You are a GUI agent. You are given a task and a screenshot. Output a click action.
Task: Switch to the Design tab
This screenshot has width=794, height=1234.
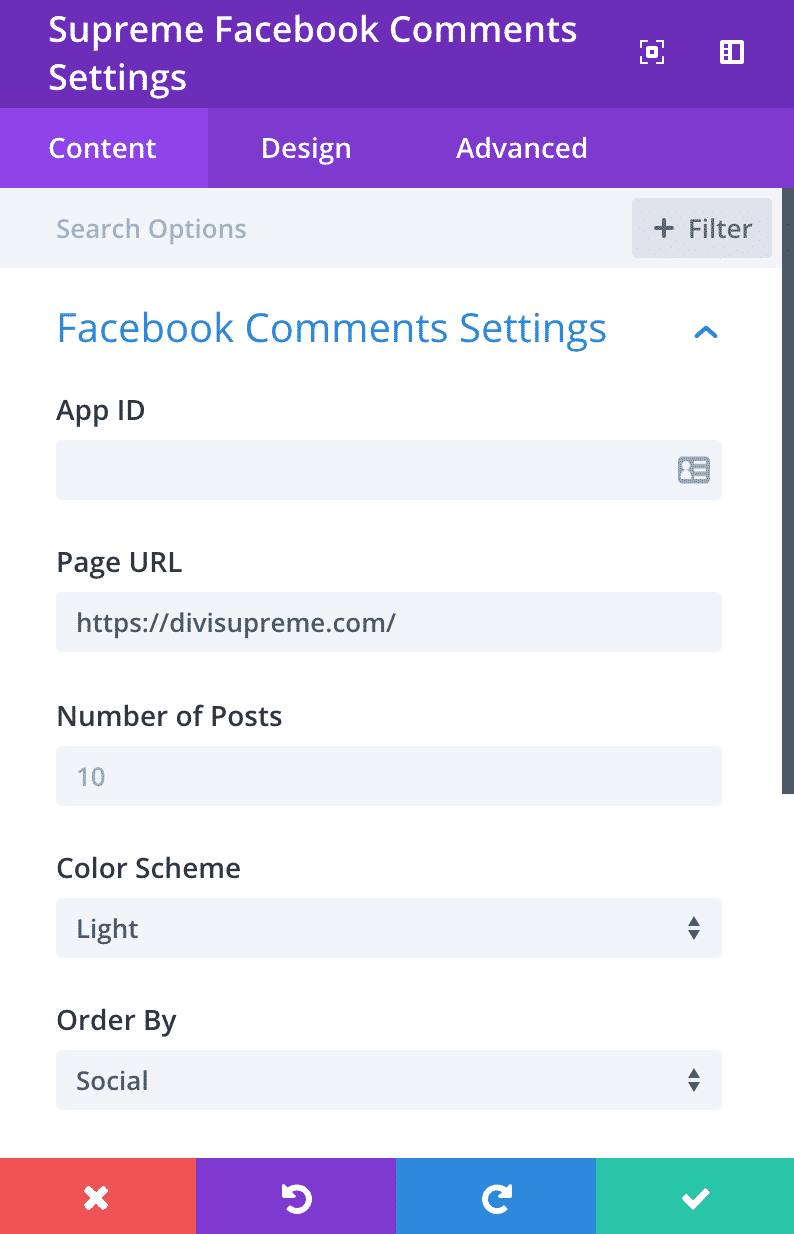[306, 148]
